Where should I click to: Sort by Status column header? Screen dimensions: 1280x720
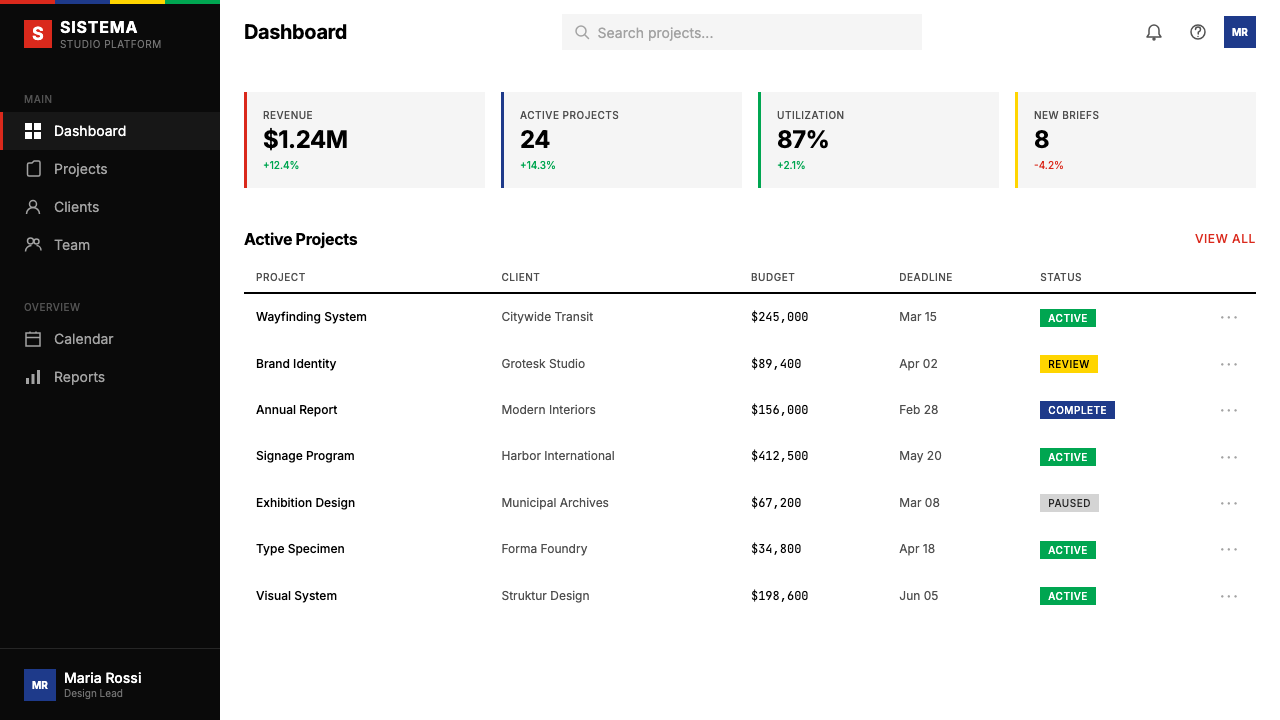(x=1061, y=277)
